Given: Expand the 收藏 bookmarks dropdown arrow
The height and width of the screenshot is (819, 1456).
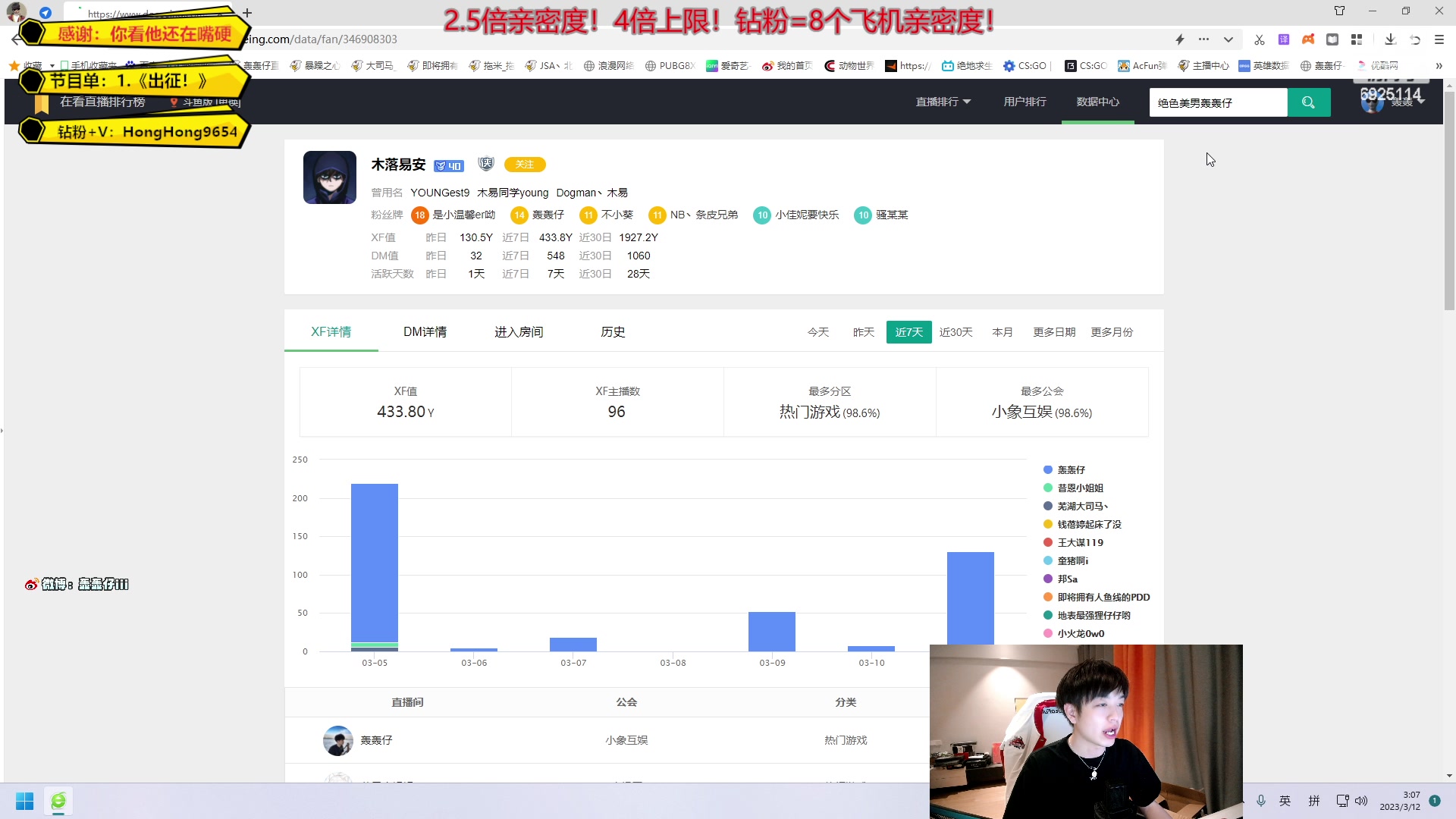Looking at the screenshot, I should pyautogui.click(x=52, y=66).
